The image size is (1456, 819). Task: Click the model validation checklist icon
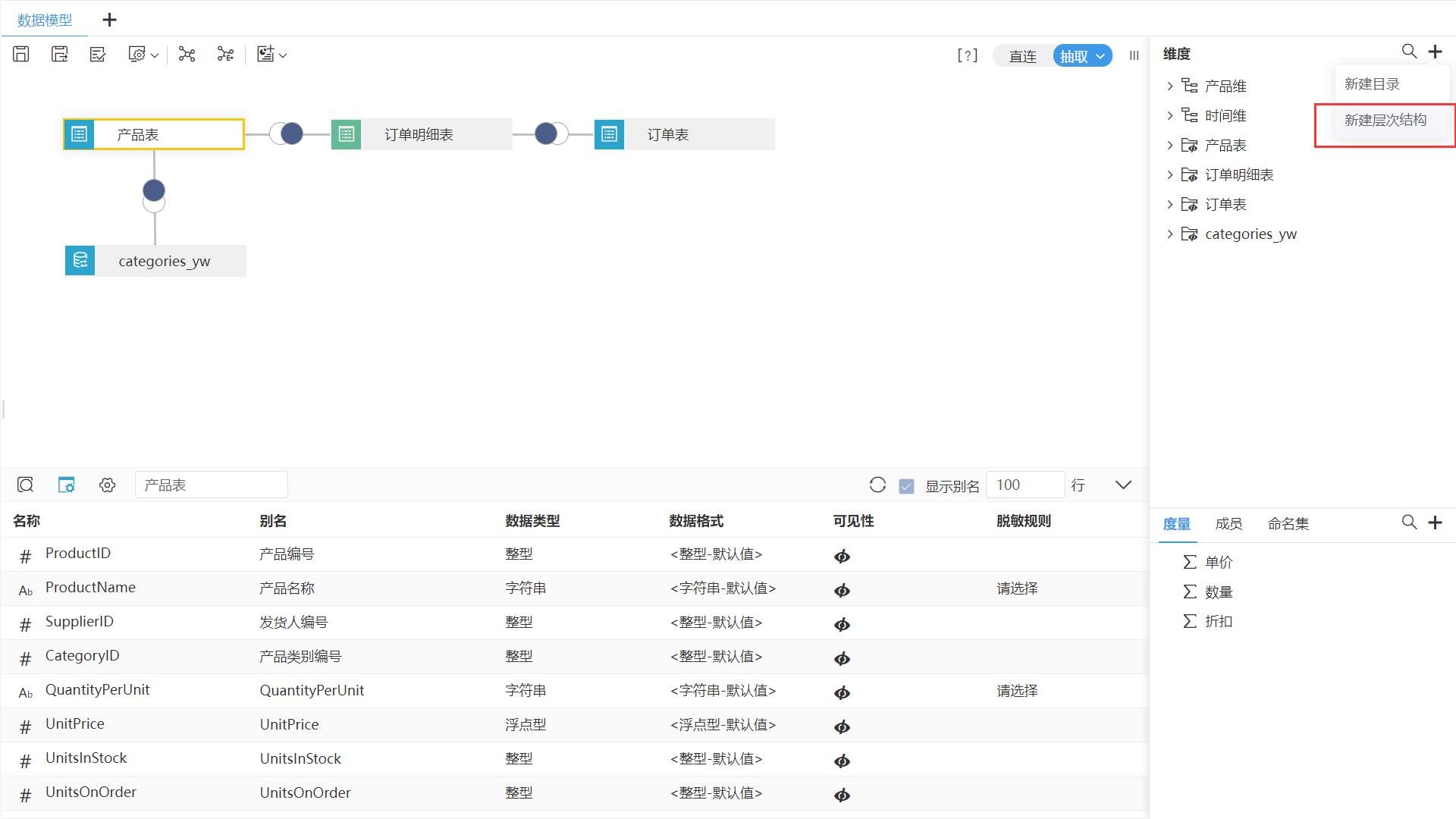[x=97, y=53]
